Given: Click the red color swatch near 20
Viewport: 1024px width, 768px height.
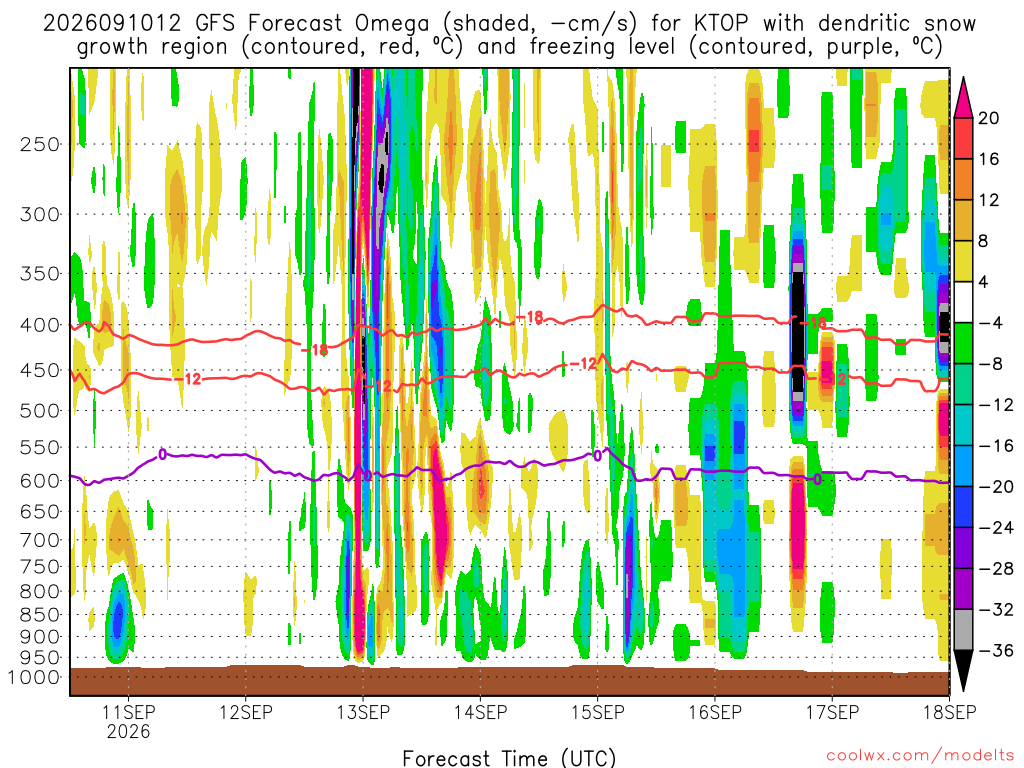Looking at the screenshot, I should coord(963,138).
